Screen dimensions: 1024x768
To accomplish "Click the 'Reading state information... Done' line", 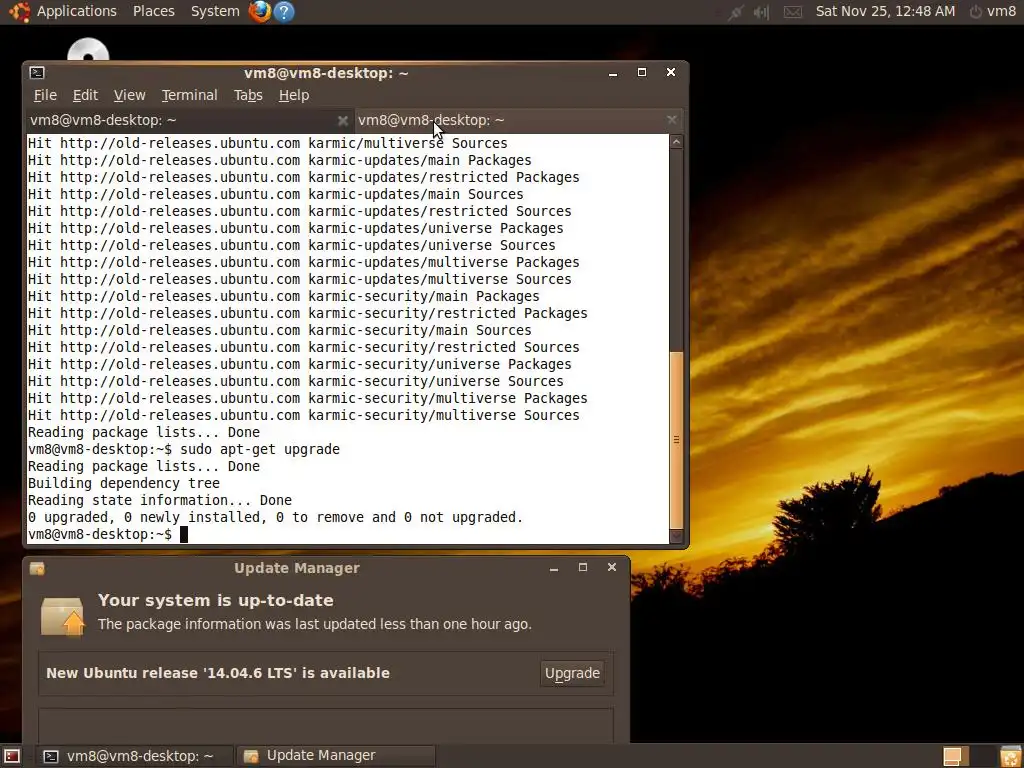I will click(159, 500).
